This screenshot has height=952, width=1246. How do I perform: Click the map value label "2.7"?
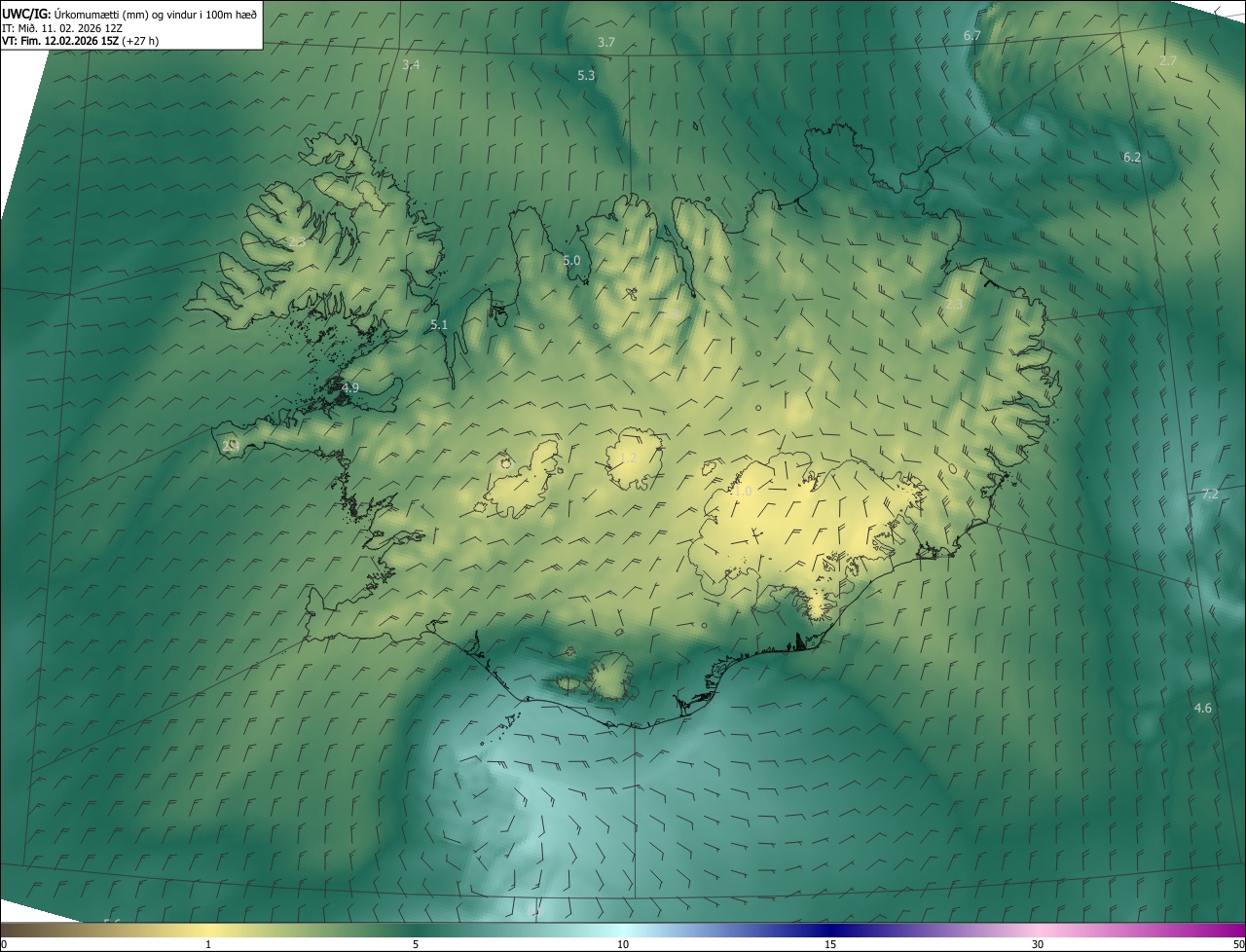[1168, 60]
